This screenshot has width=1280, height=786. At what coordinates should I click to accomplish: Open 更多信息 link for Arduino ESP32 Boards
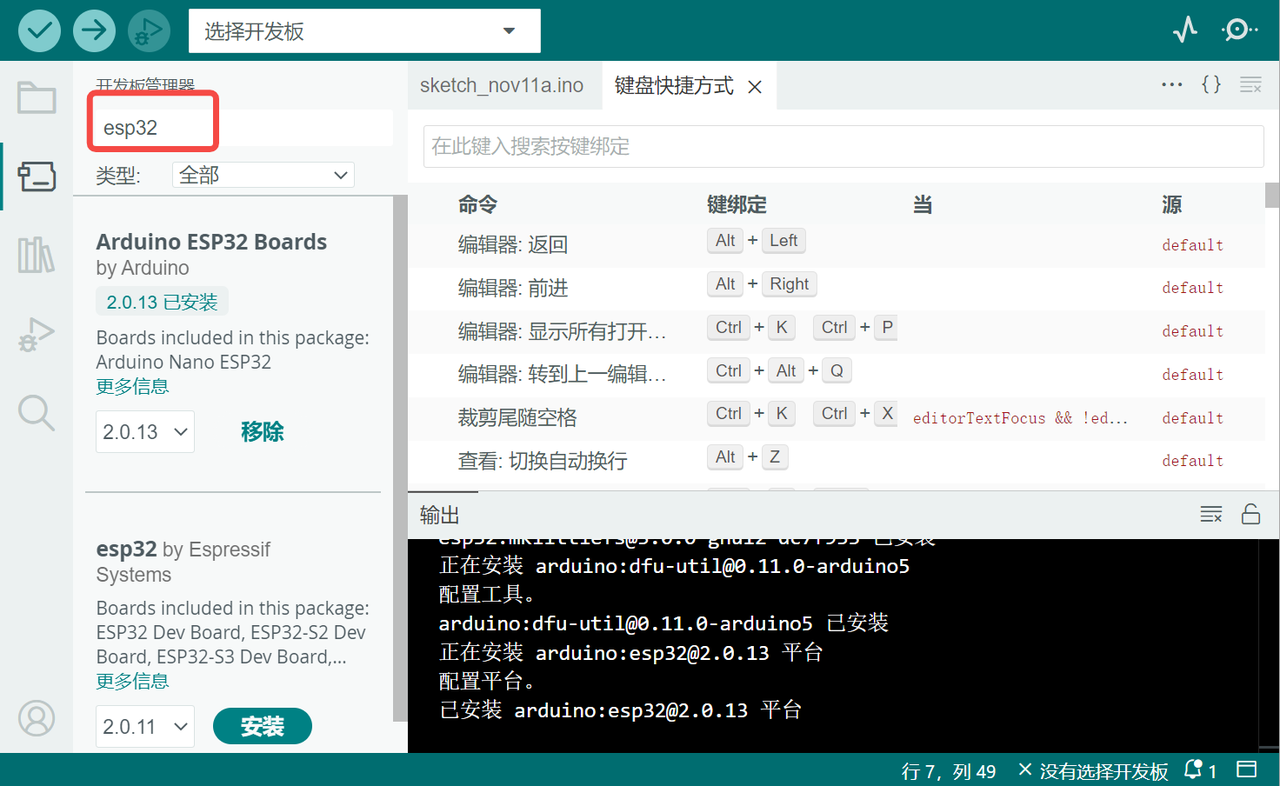[x=132, y=386]
